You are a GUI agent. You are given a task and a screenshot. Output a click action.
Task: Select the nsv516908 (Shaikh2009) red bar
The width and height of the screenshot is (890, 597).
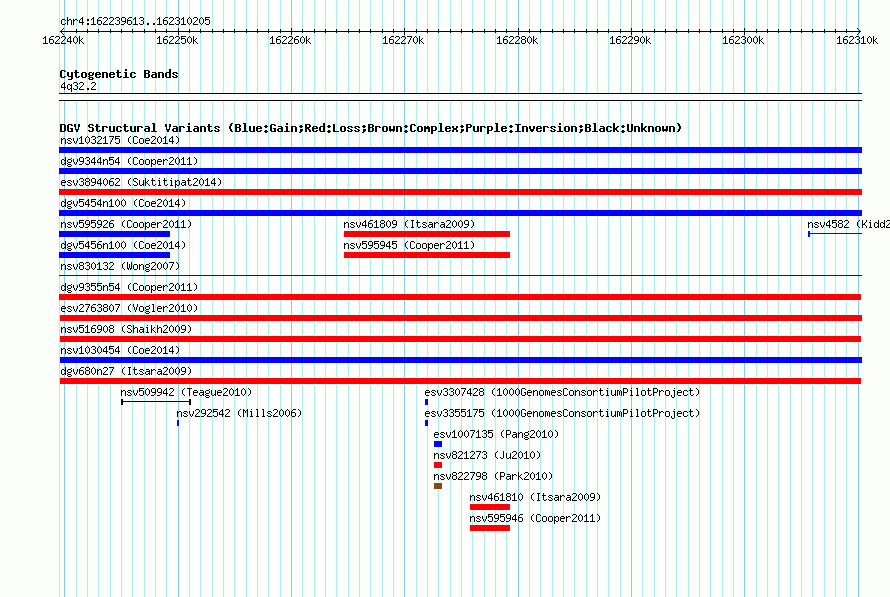tap(460, 339)
